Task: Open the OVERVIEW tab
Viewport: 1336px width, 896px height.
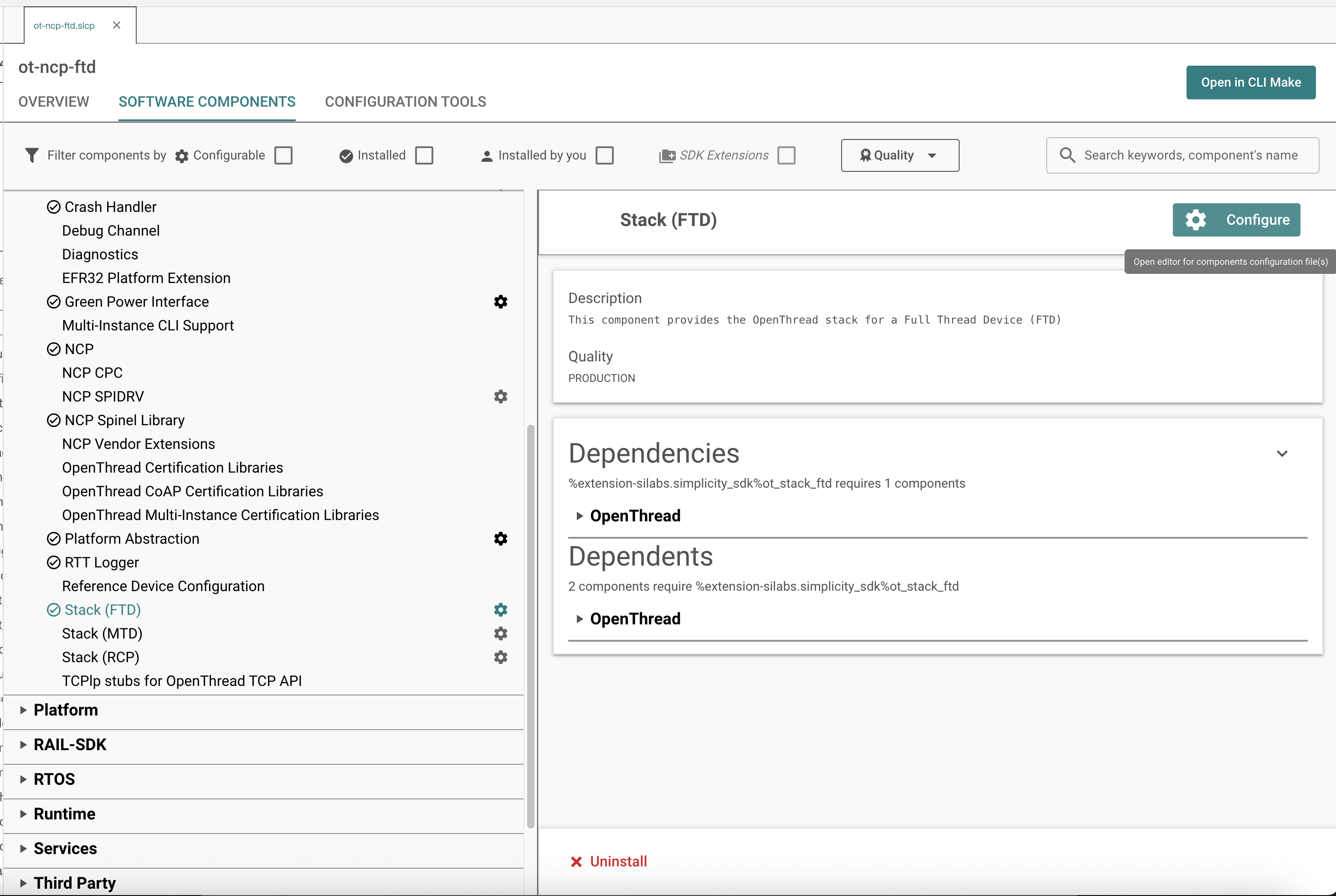Action: (x=54, y=102)
